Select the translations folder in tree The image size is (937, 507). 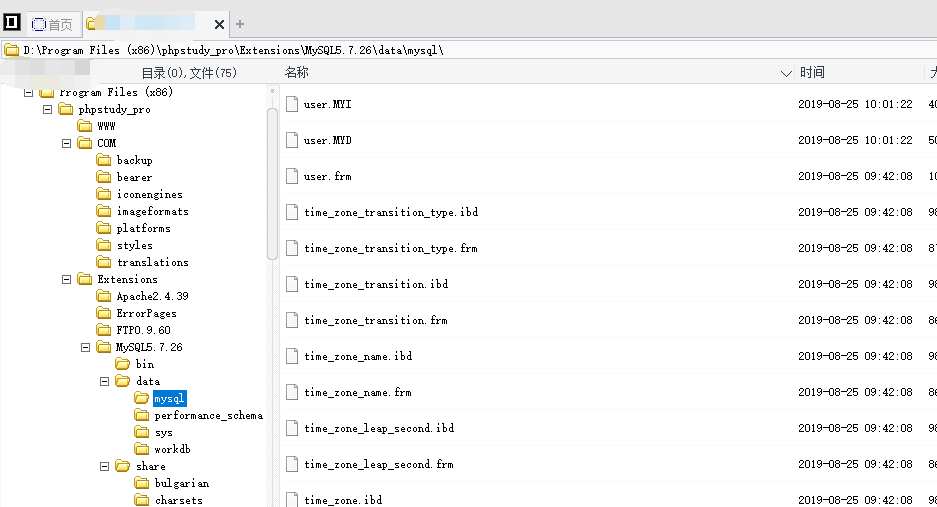click(152, 262)
